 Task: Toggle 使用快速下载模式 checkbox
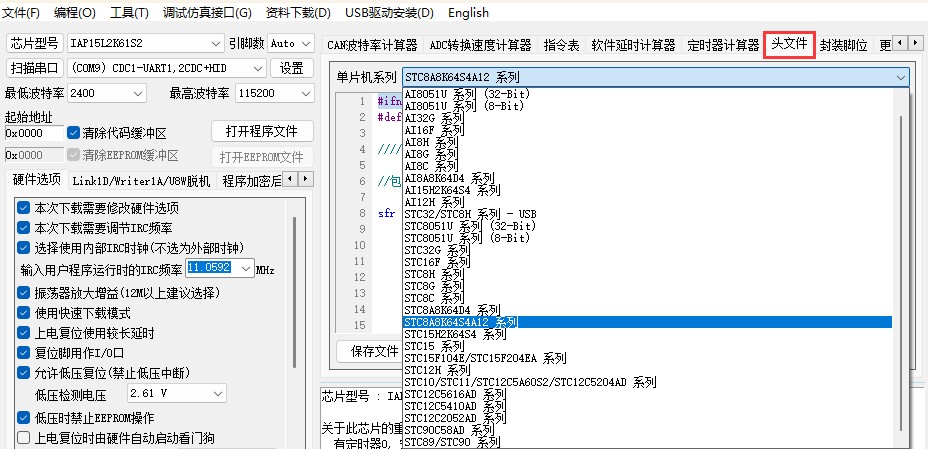[x=23, y=312]
